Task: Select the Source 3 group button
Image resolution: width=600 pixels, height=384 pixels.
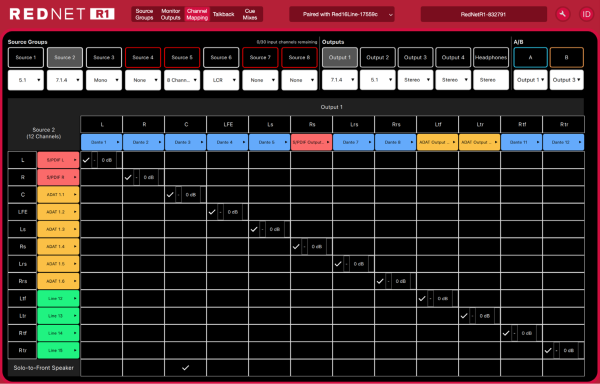Action: [x=104, y=57]
